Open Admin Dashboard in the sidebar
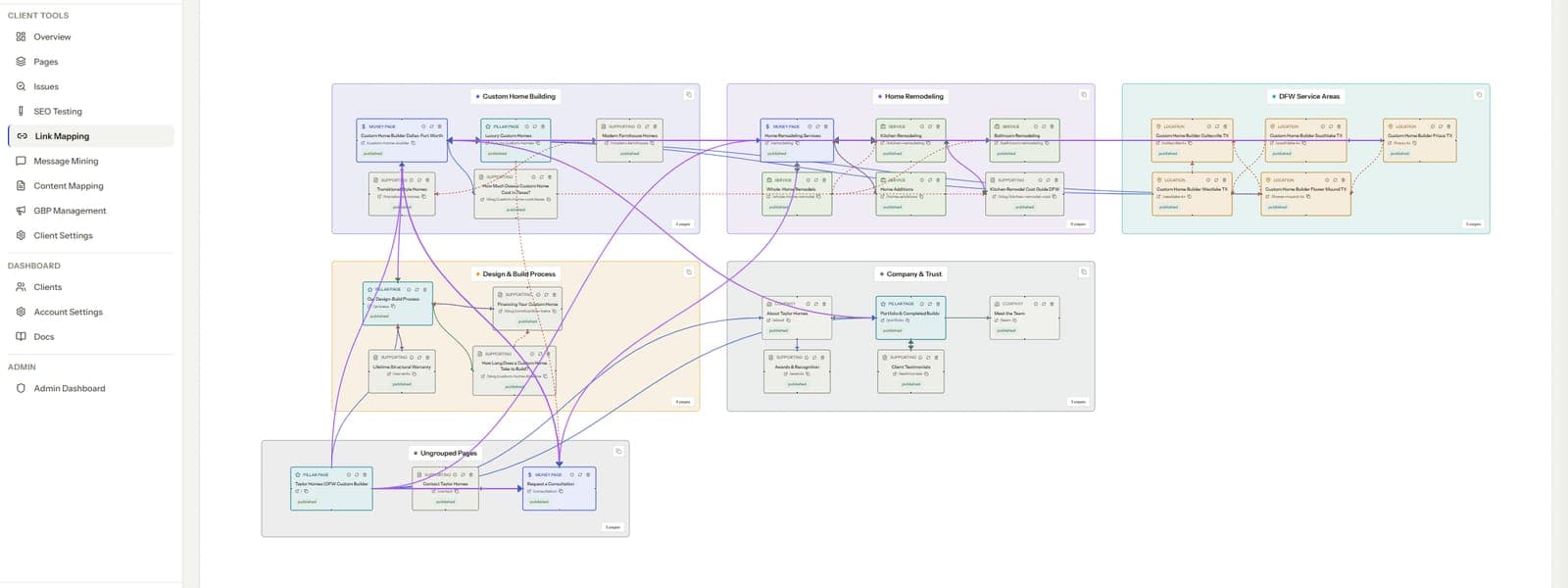Image resolution: width=1568 pixels, height=588 pixels. [91, 388]
